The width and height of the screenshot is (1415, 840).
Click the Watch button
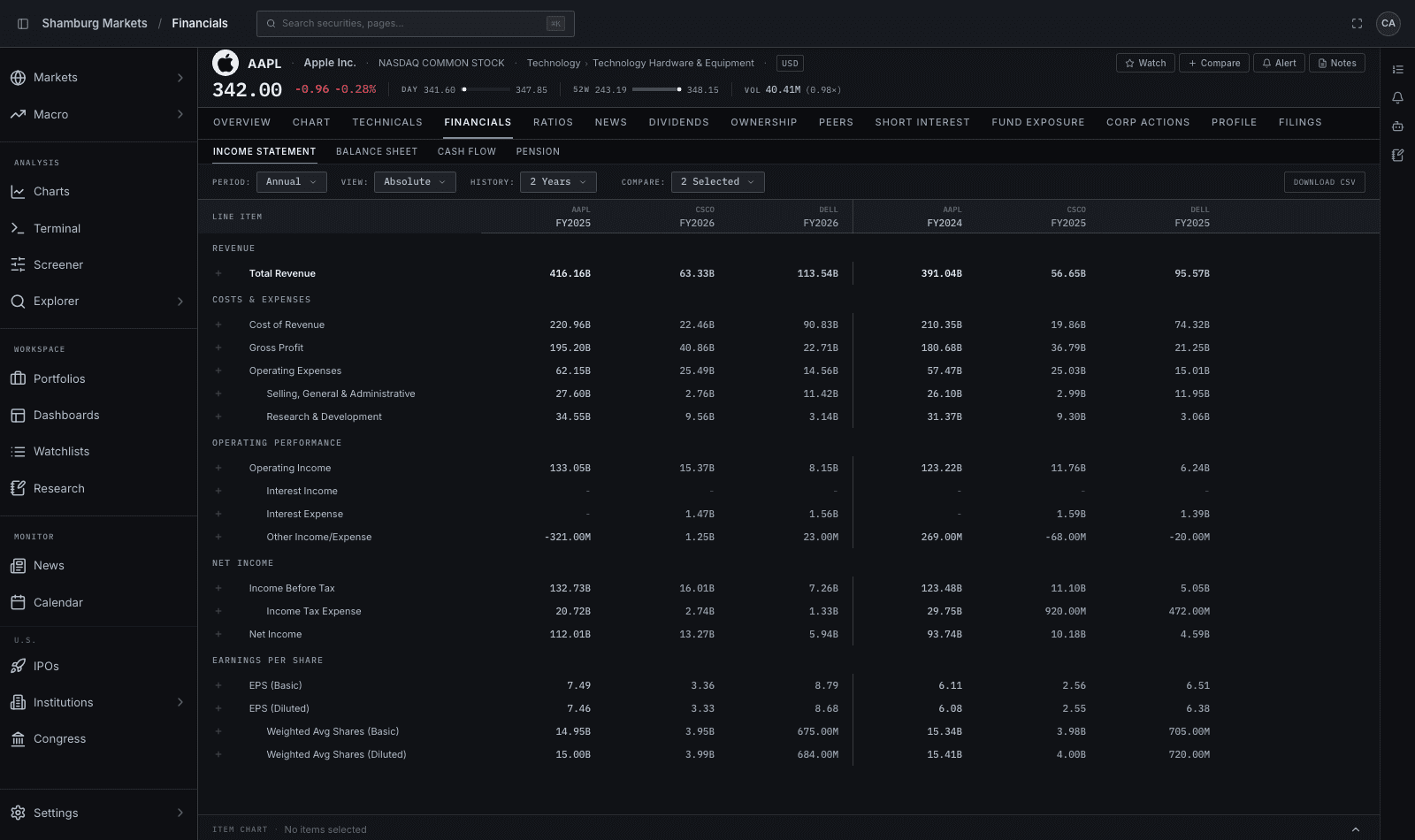tap(1145, 63)
